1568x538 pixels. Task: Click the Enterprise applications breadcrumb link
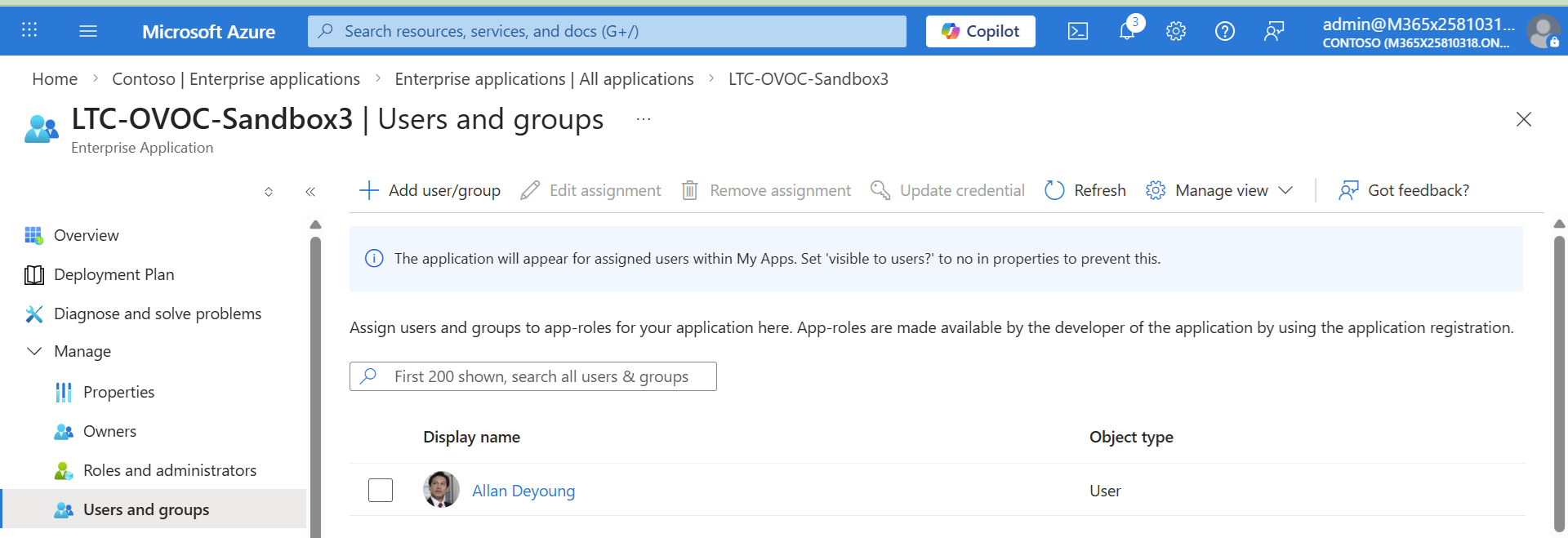click(x=235, y=79)
